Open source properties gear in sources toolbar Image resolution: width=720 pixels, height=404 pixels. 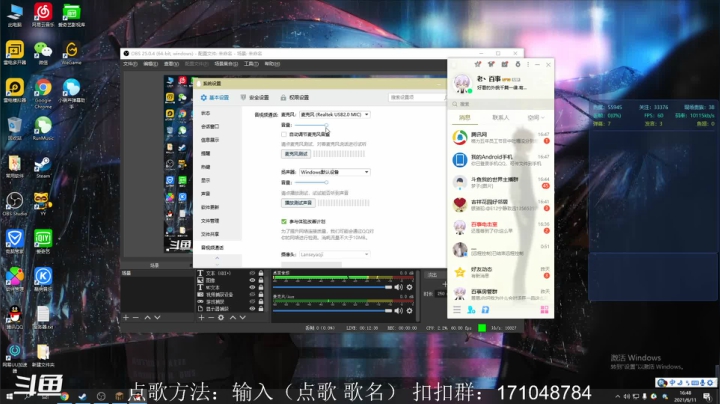coord(221,318)
